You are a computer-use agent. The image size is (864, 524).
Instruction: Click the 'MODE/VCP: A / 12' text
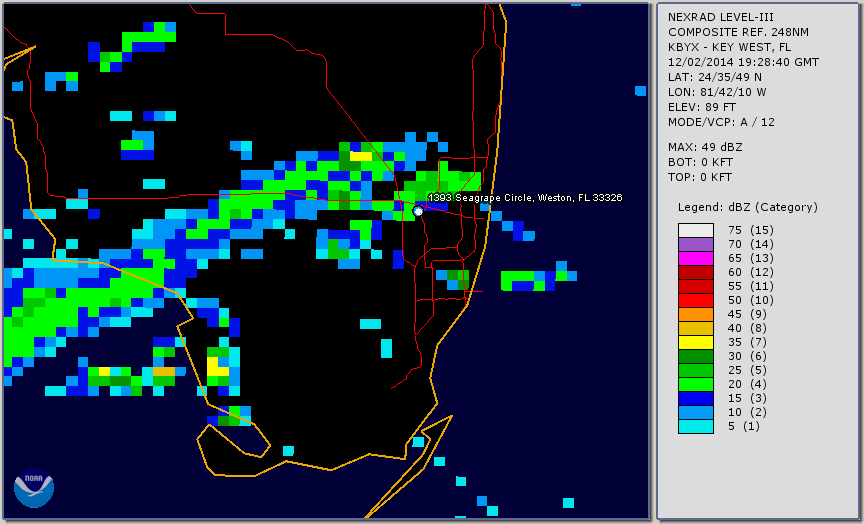[x=721, y=122]
